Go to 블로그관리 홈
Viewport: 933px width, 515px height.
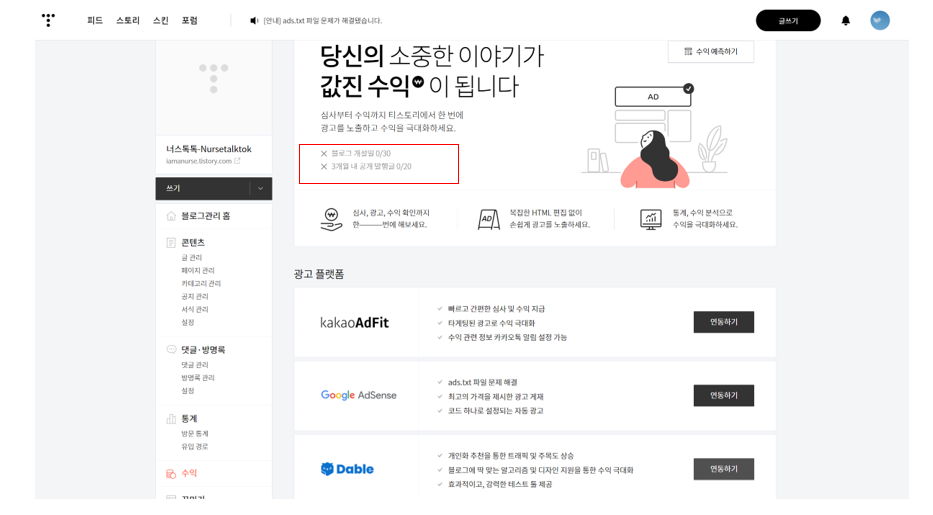(205, 216)
